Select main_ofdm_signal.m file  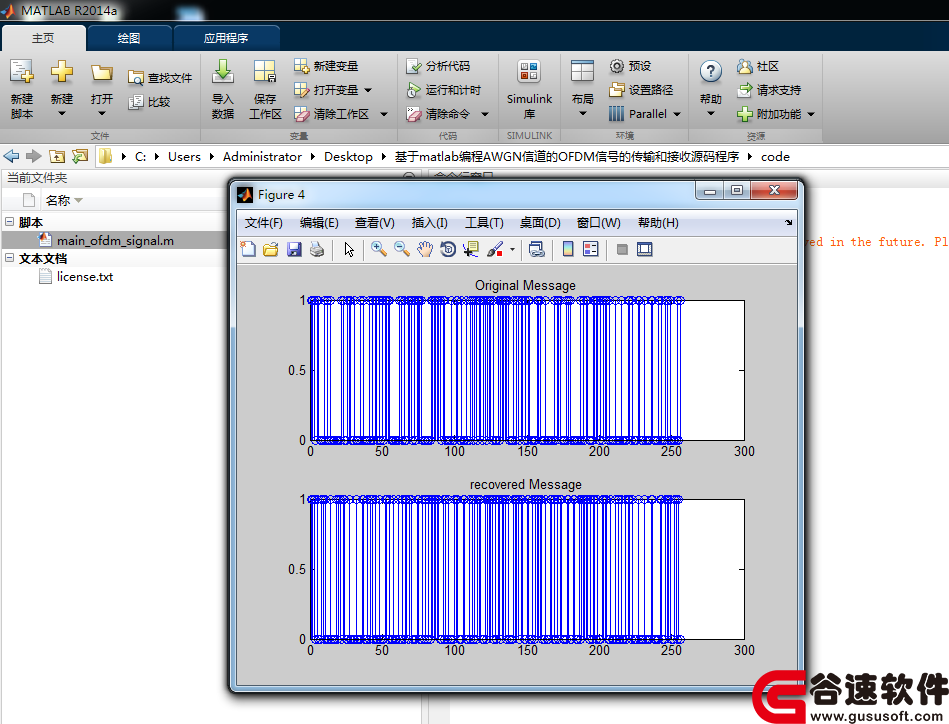(x=114, y=240)
